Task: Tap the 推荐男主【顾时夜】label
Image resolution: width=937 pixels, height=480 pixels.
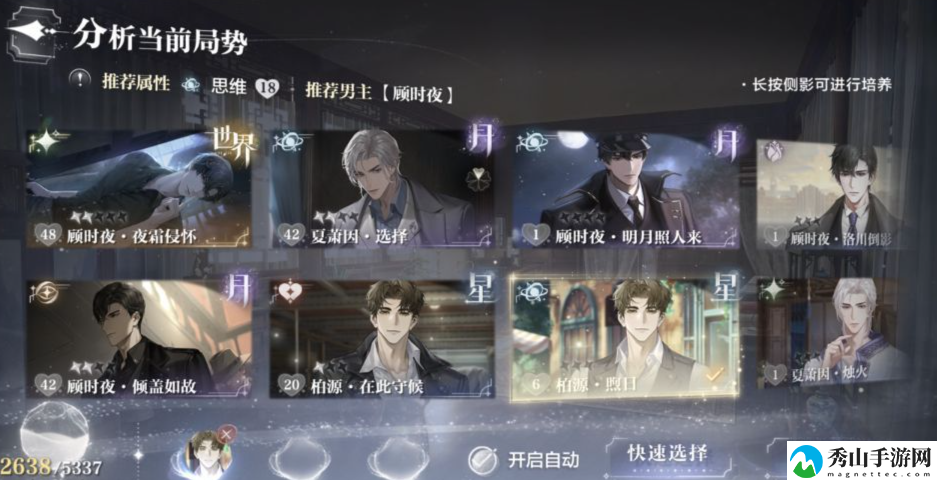Action: 380,93
